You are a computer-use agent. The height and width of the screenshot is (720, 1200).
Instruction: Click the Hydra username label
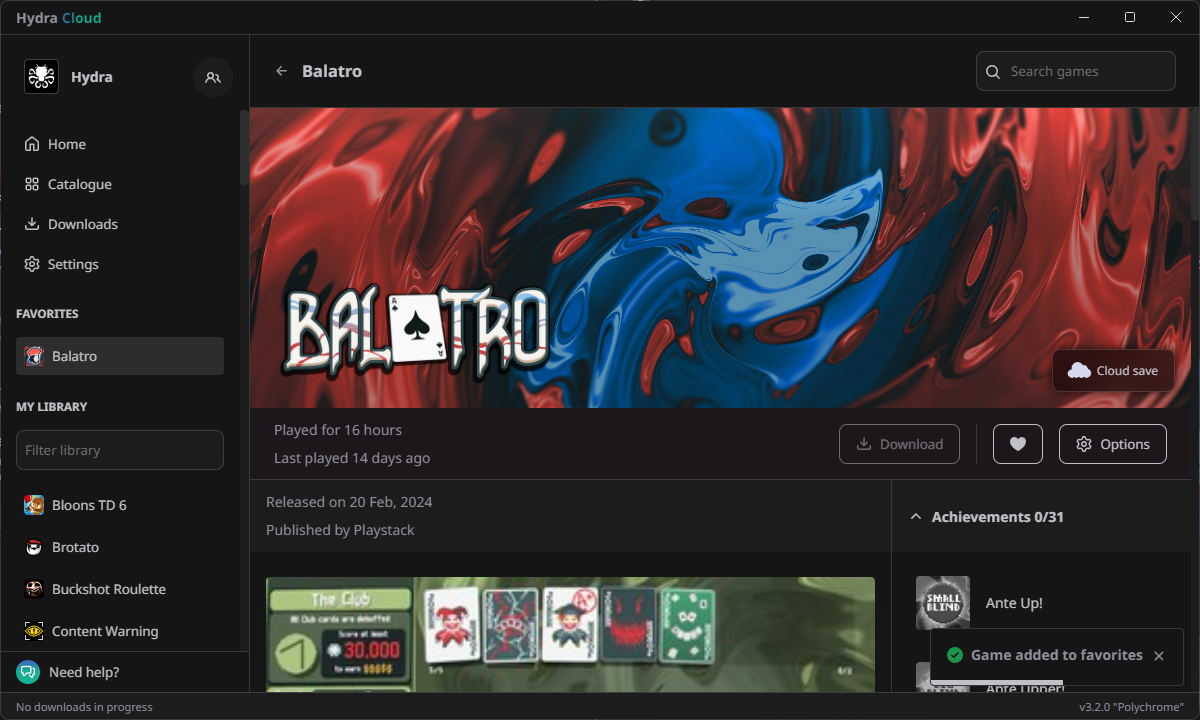pos(92,77)
